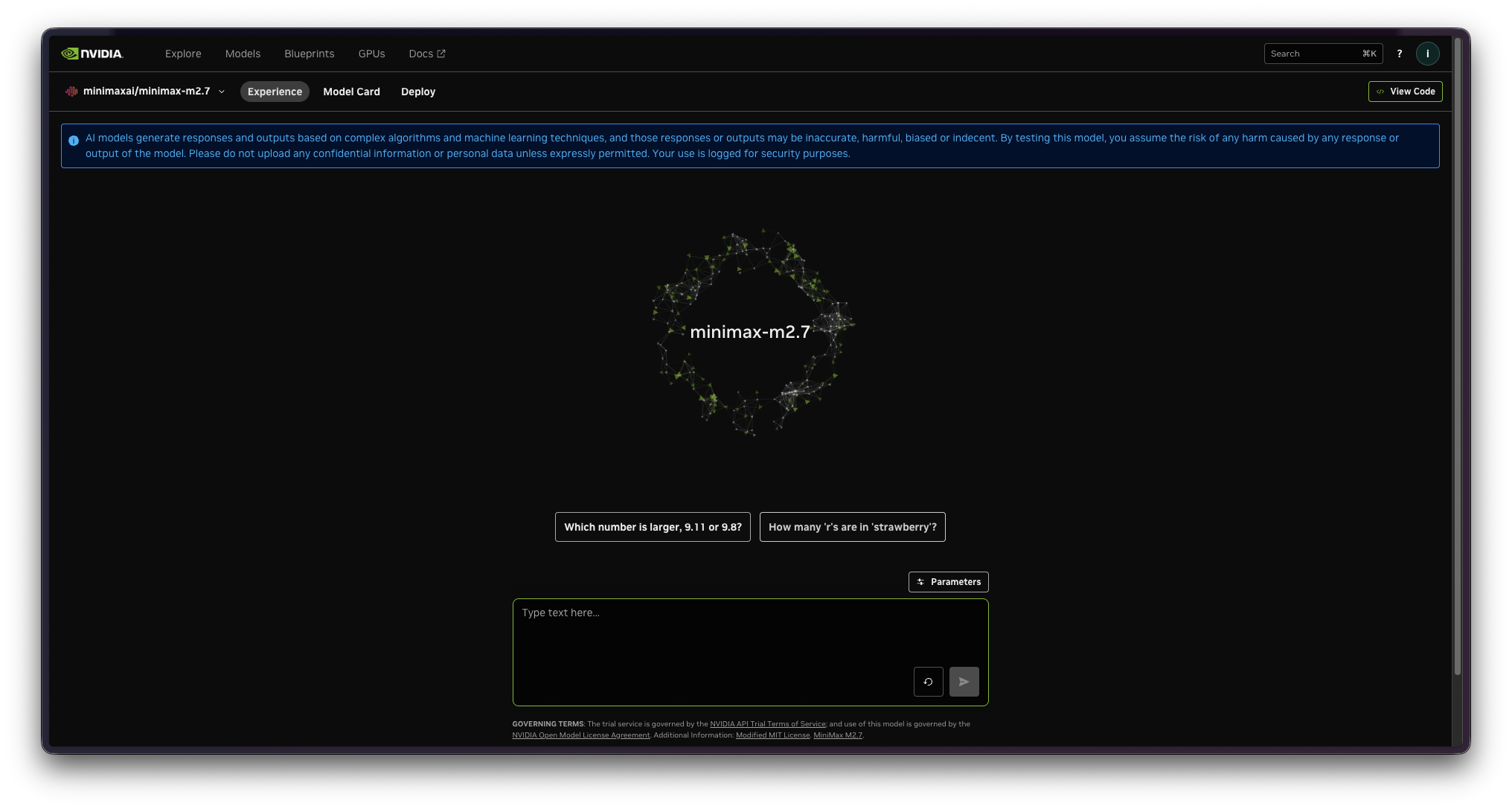
Task: Open the Blueprints menu
Action: click(x=310, y=54)
